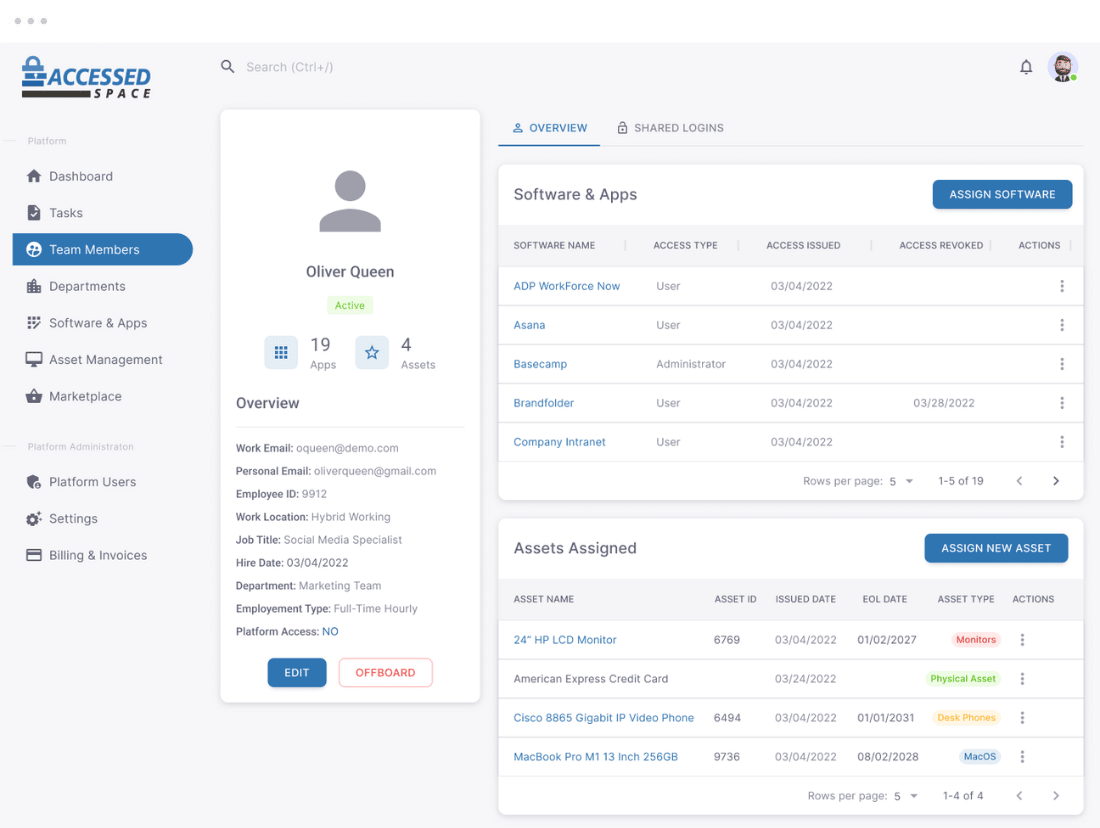Open rows per page dropdown in Software & Apps

(901, 481)
